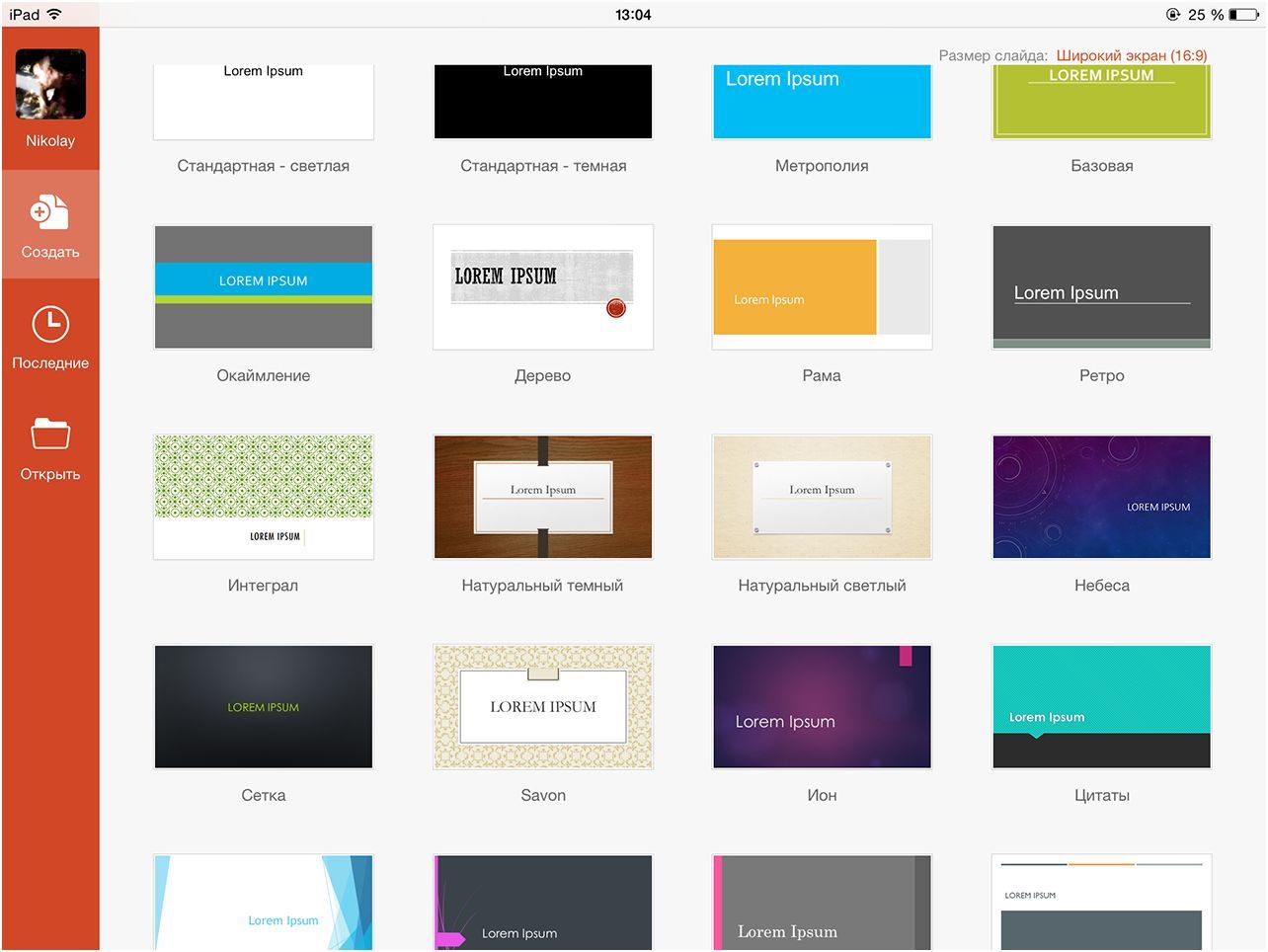Open the Последние recent files clock icon
The height and width of the screenshot is (952, 1268).
pyautogui.click(x=50, y=324)
